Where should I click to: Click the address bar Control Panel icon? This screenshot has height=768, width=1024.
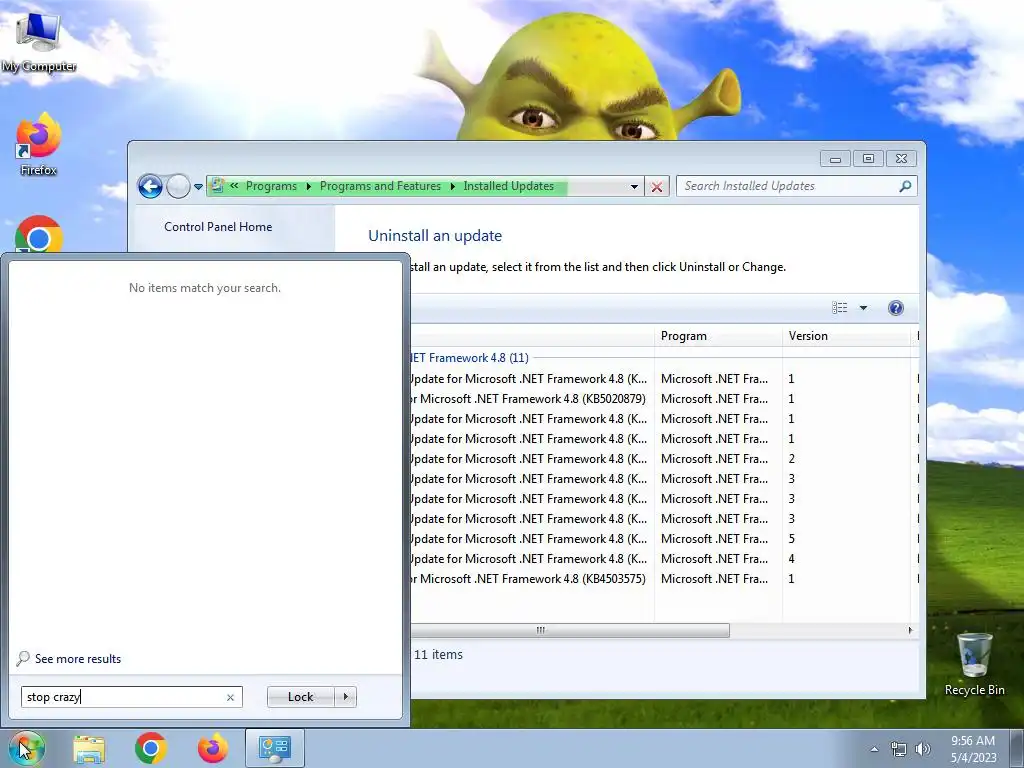click(x=218, y=186)
